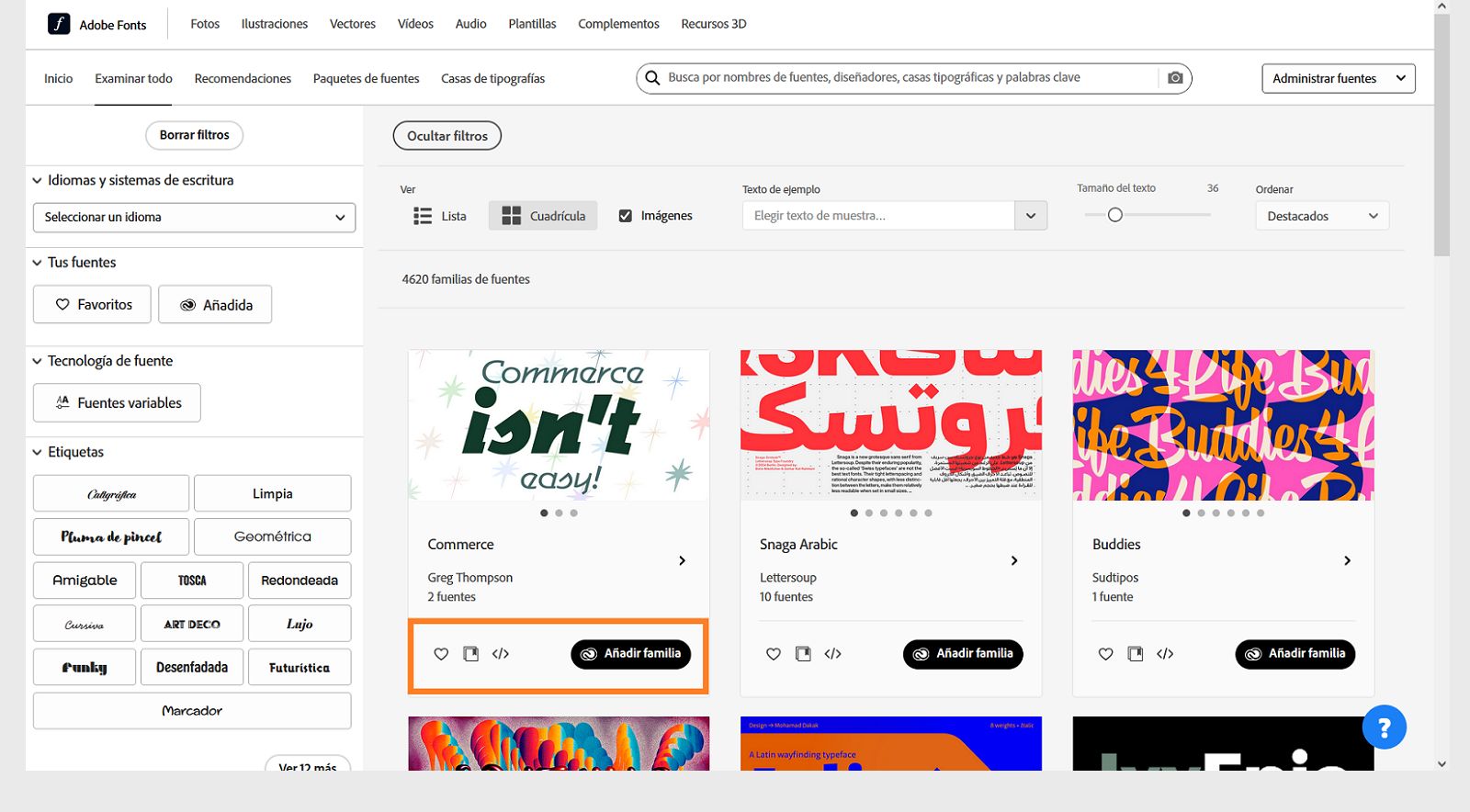Viewport: 1470px width, 812px height.
Task: Toggle the Favoritos filter
Action: 92,304
